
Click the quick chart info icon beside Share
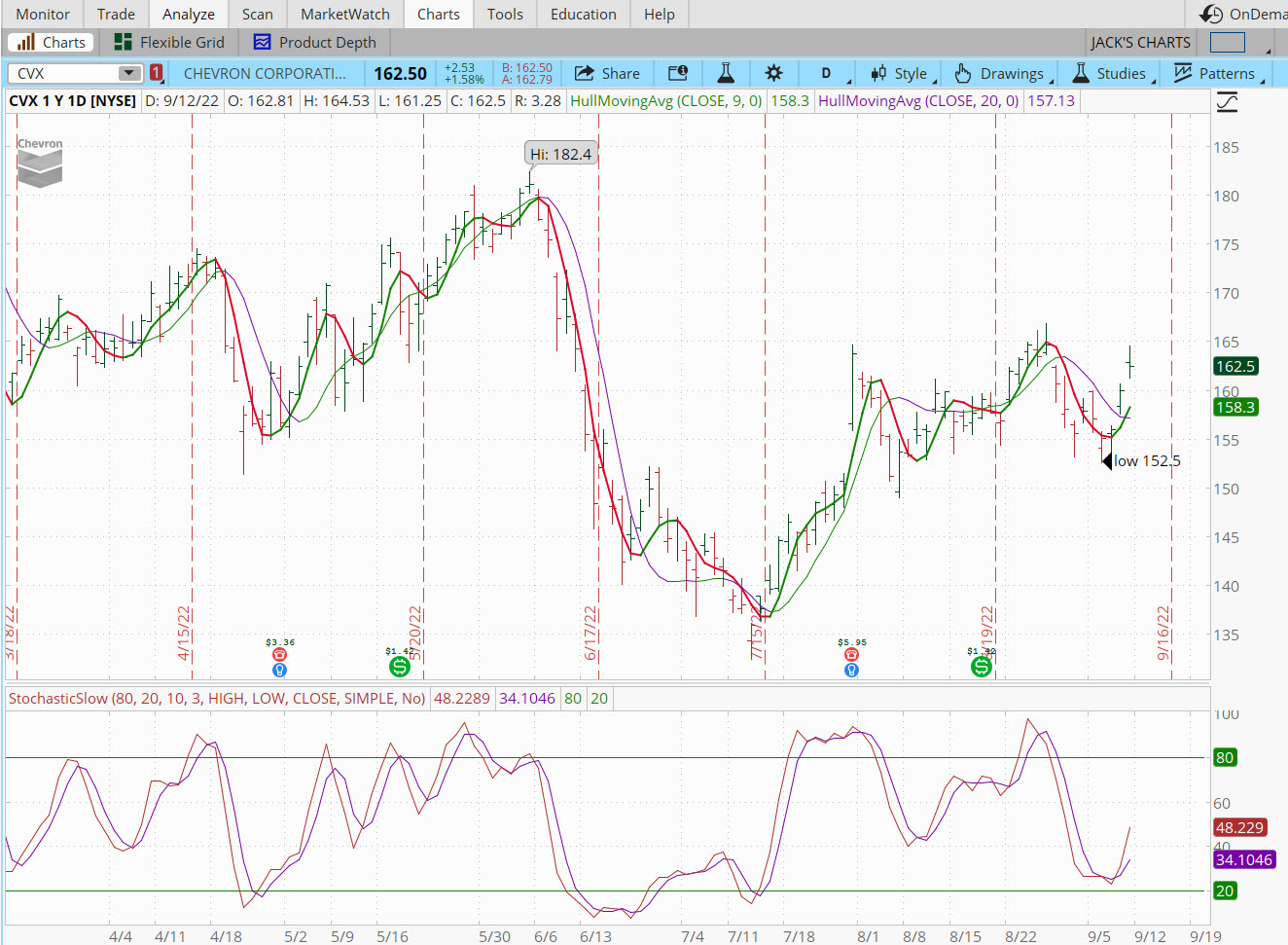click(x=678, y=73)
